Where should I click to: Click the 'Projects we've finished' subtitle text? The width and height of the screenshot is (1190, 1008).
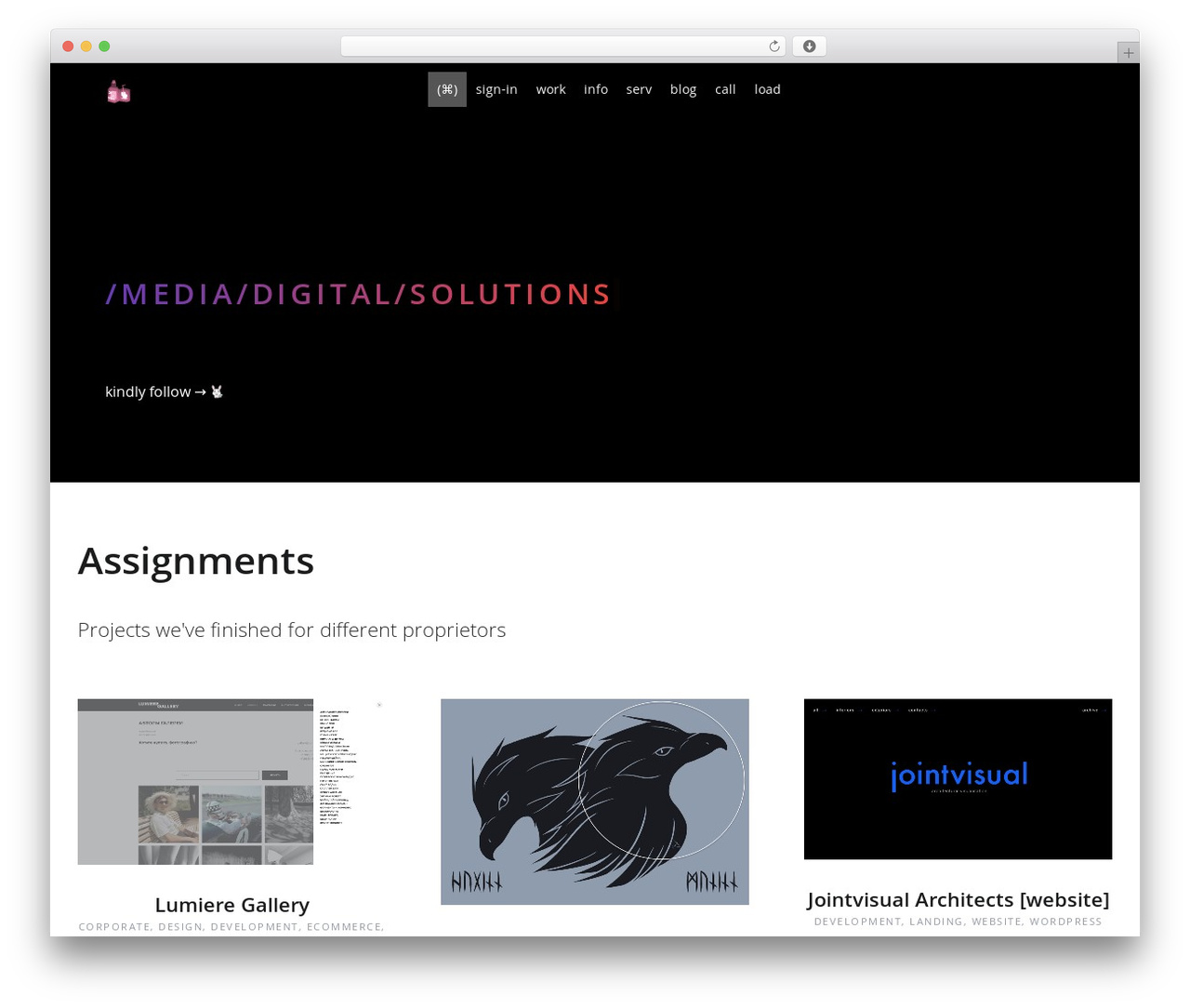click(x=292, y=630)
